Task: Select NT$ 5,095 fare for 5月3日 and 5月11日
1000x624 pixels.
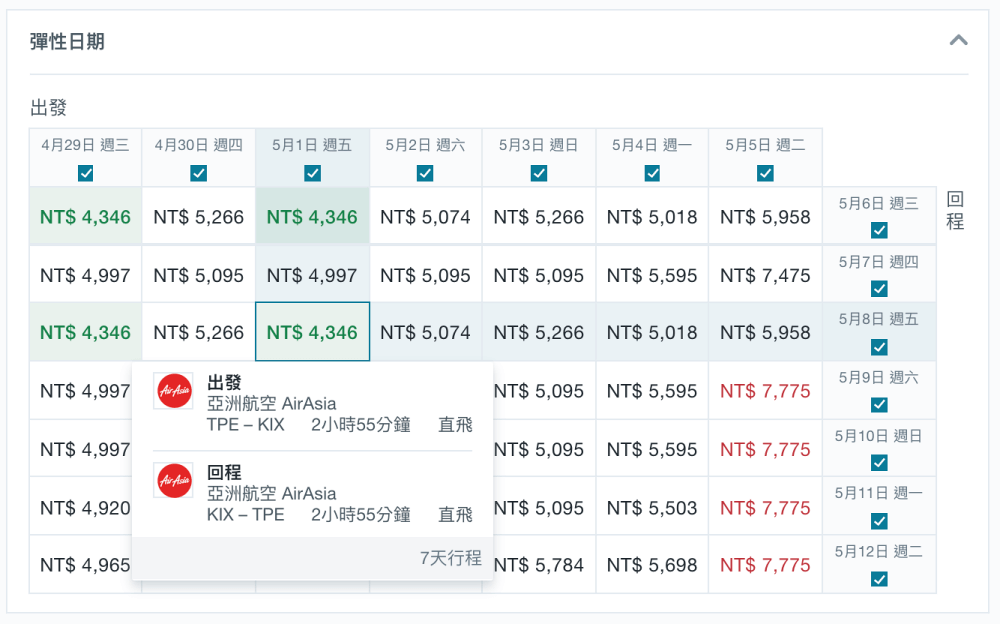Action: 544,507
